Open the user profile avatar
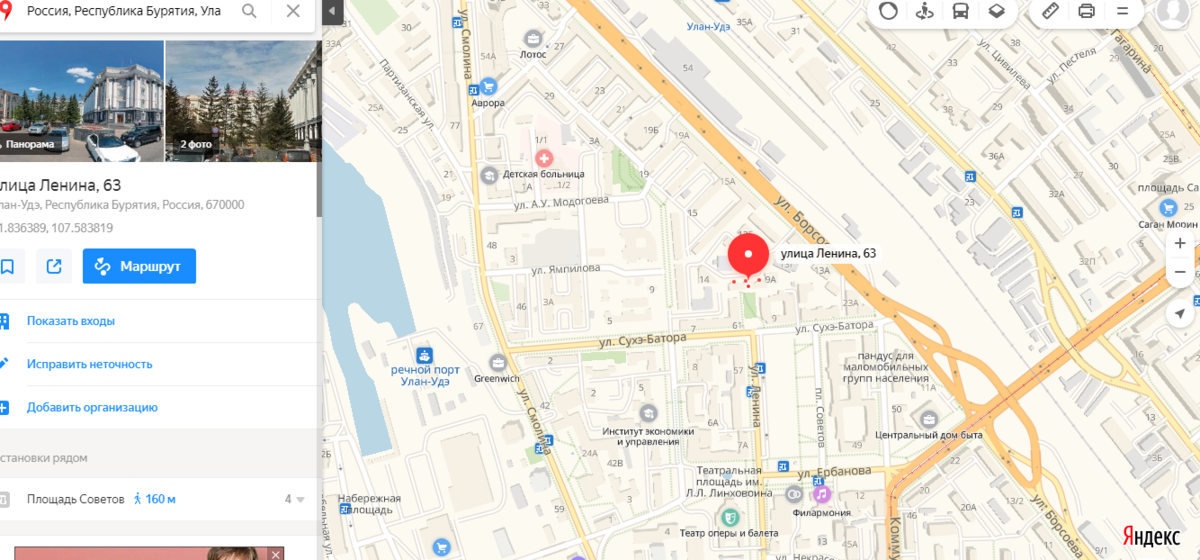 pos(1174,10)
